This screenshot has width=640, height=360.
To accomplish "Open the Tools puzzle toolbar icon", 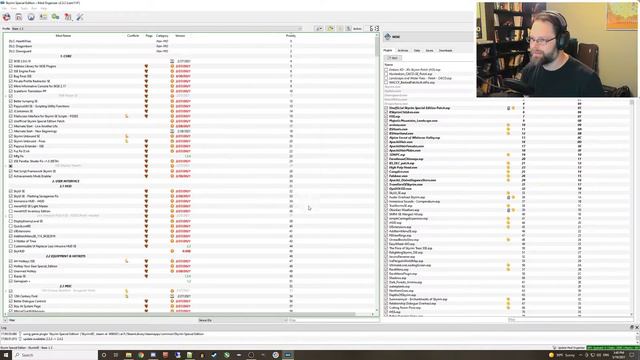I will click(68, 17).
